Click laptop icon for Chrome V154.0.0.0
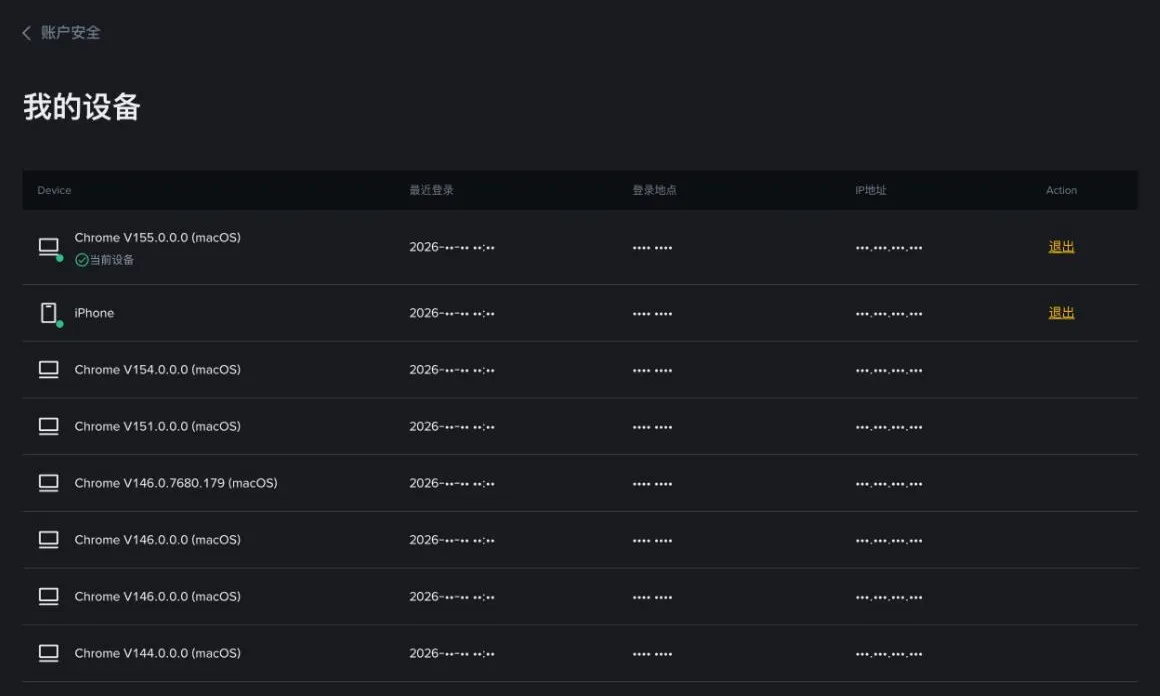 (x=49, y=370)
